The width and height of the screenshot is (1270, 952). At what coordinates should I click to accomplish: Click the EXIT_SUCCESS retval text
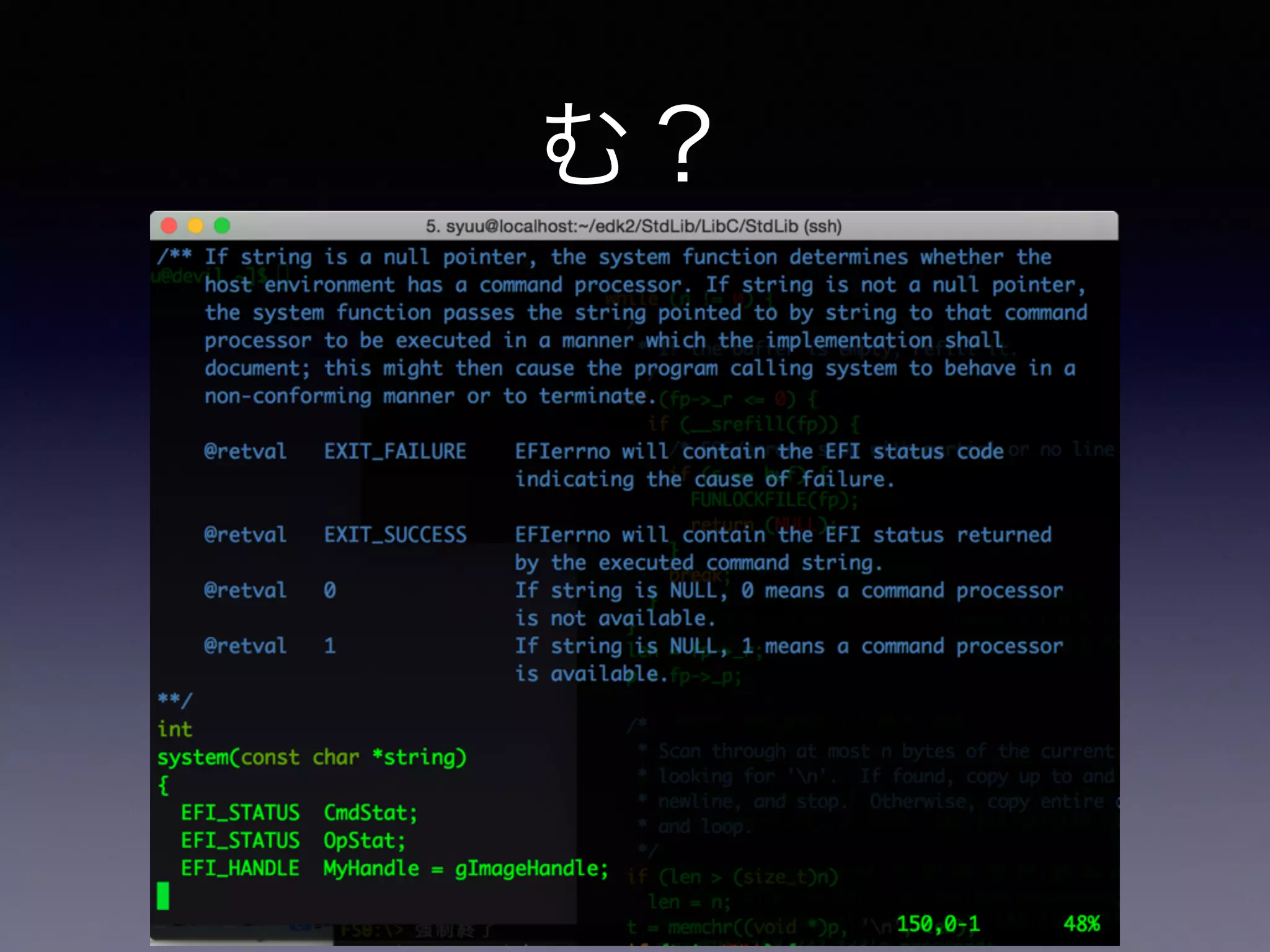point(395,535)
